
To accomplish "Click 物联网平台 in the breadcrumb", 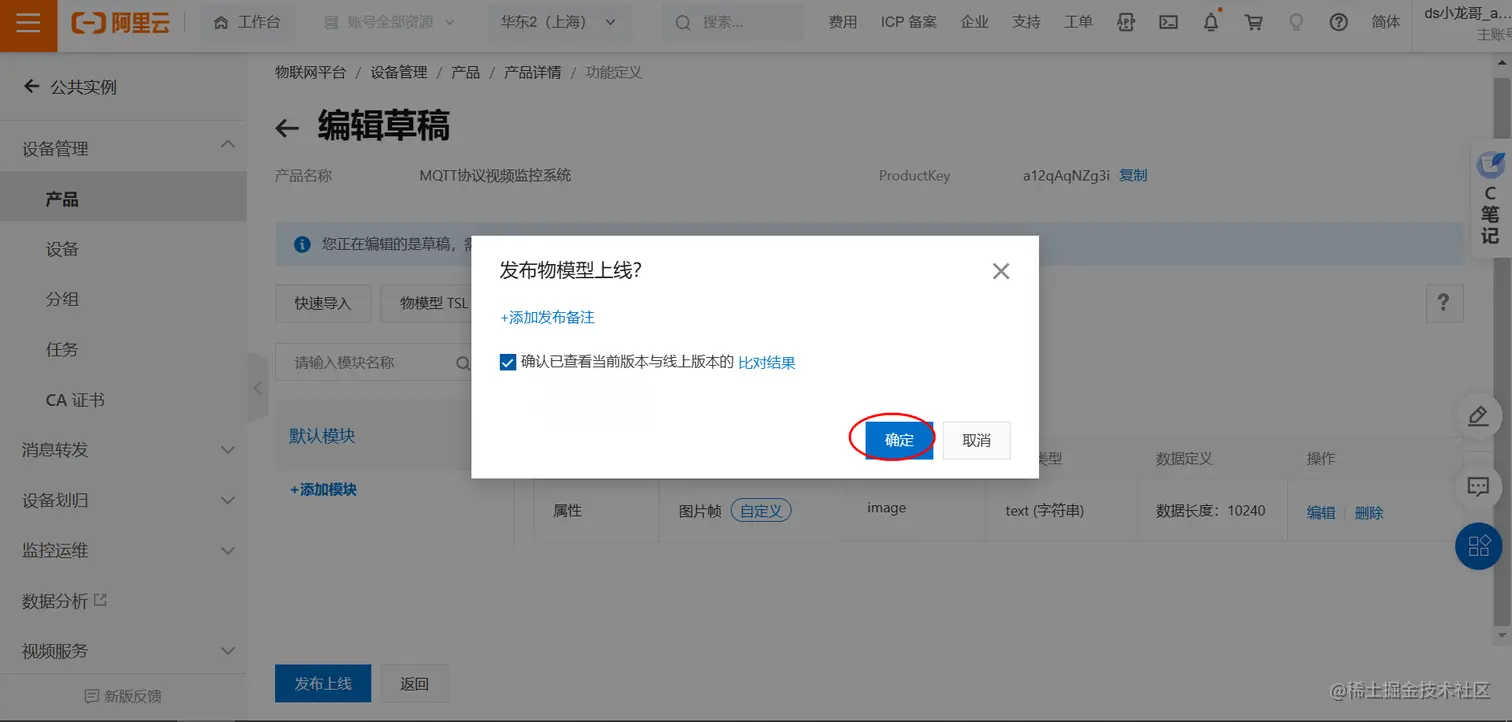I will (x=310, y=72).
